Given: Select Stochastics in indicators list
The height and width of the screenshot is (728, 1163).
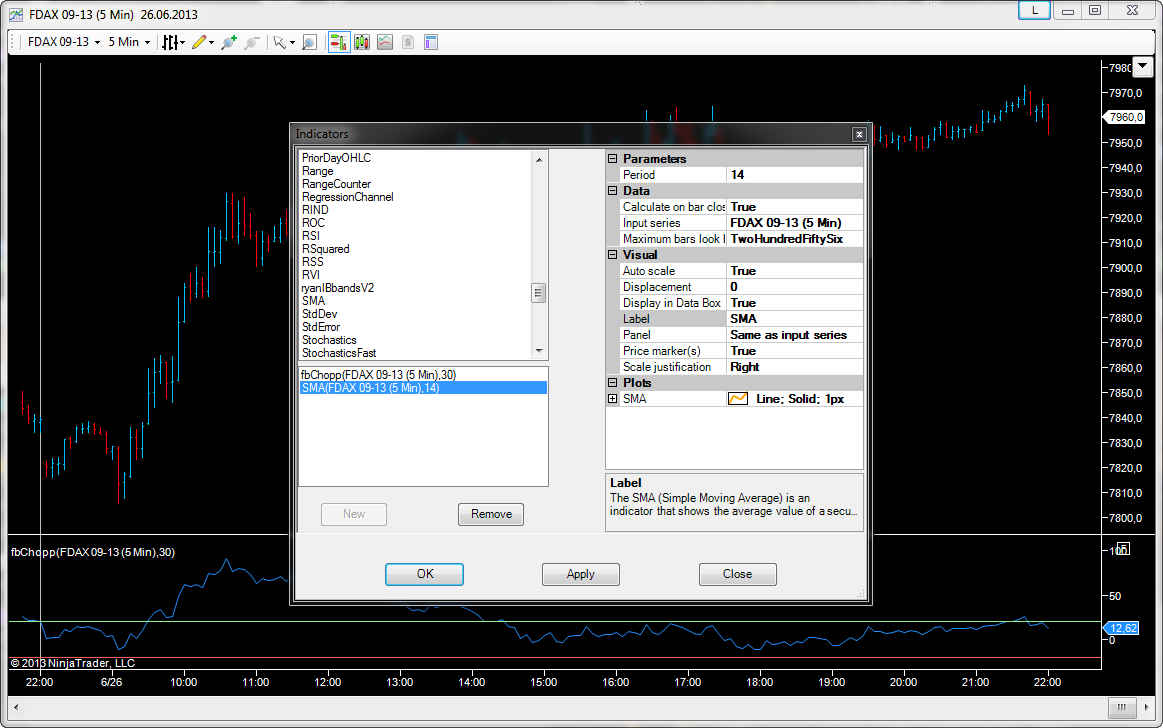Looking at the screenshot, I should 329,340.
